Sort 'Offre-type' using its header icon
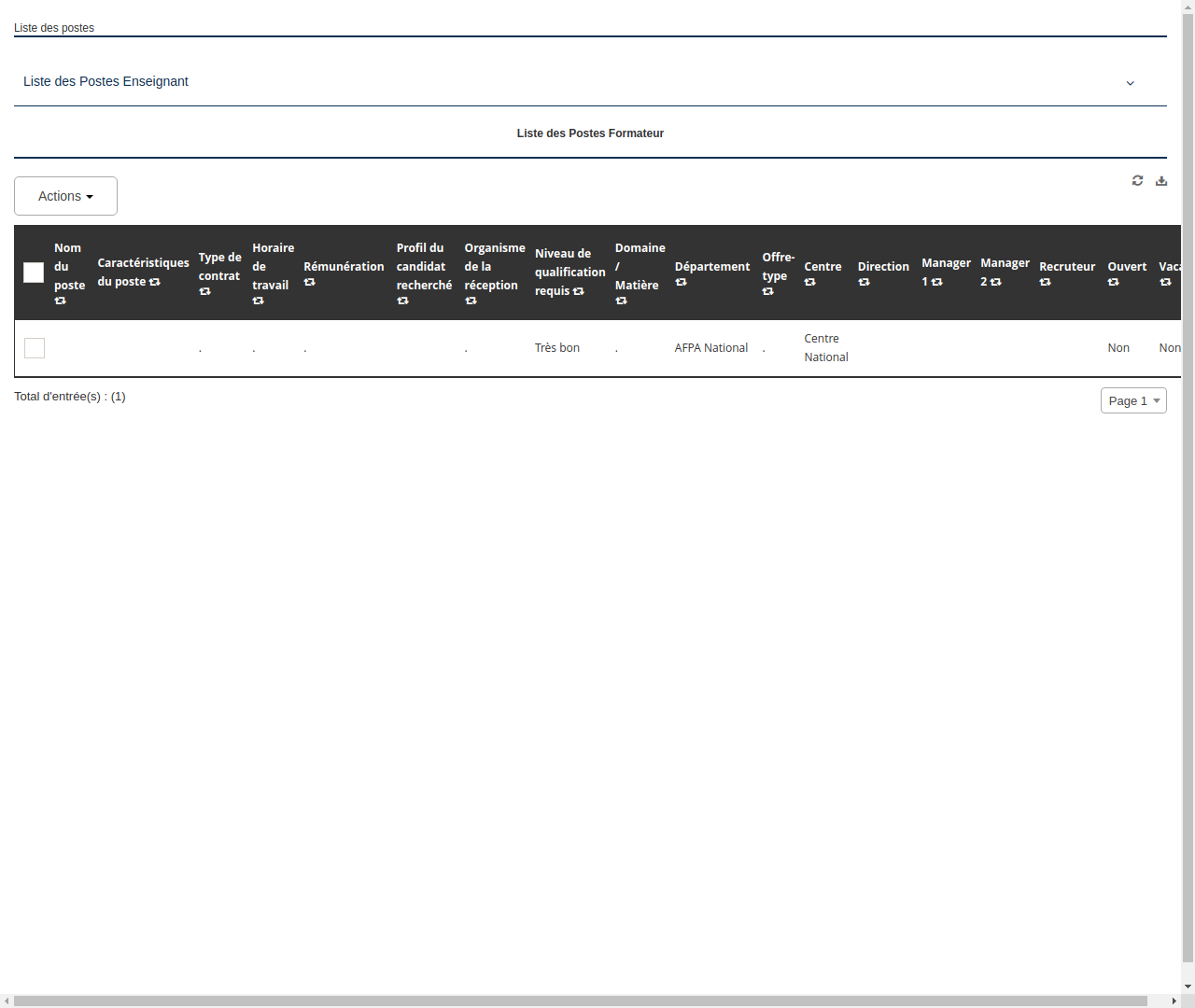Viewport: 1195px width, 1008px height. pos(767,290)
